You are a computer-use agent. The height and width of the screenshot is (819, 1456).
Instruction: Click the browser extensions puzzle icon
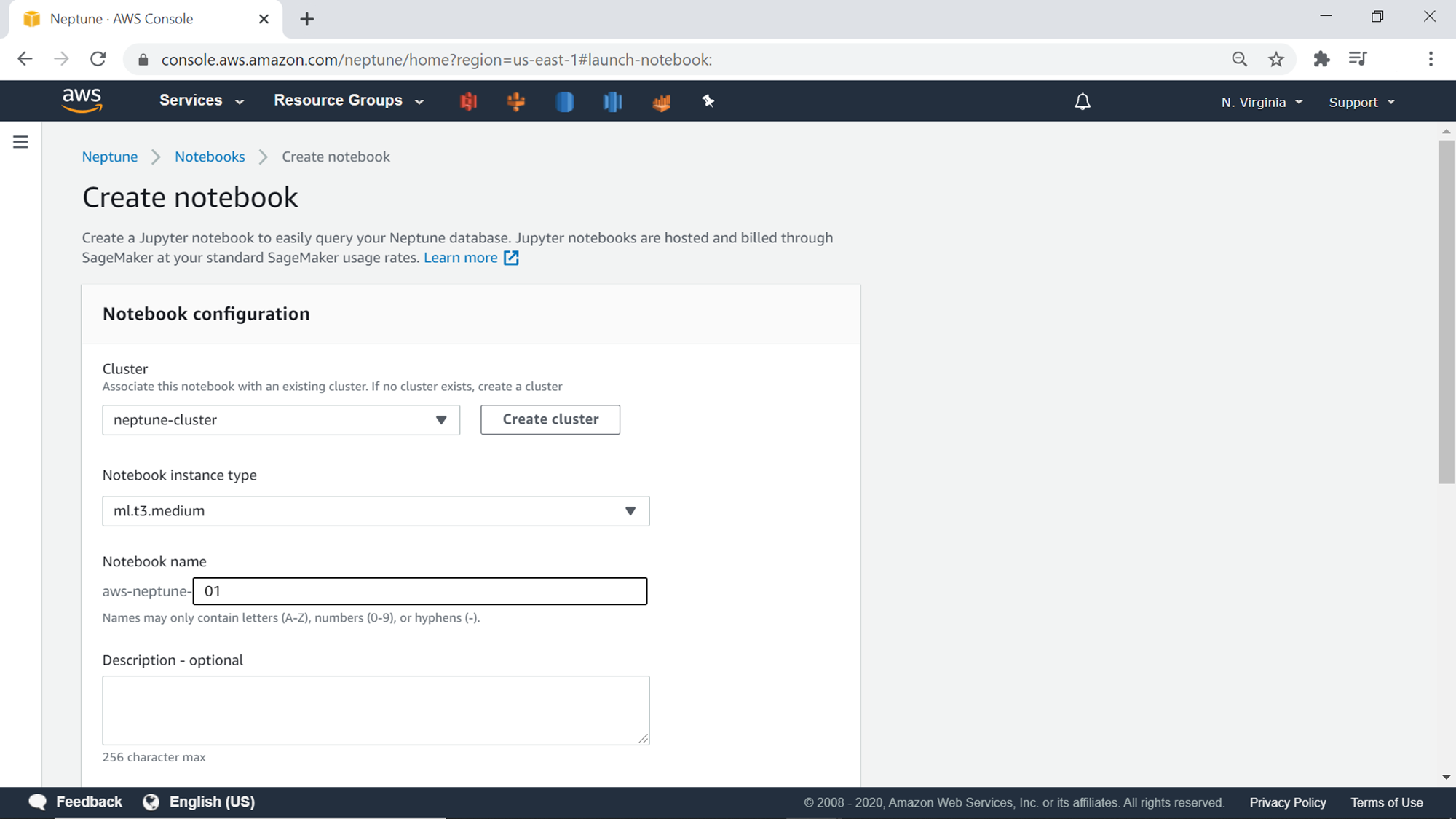tap(1321, 59)
